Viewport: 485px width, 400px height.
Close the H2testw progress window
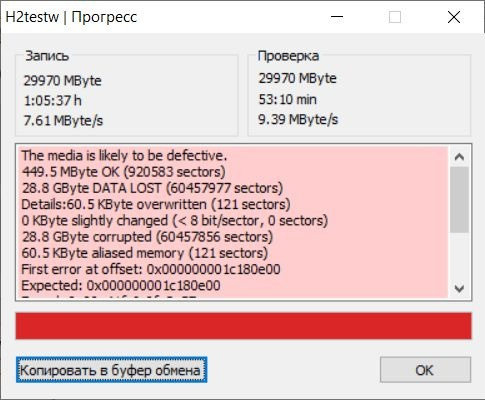pyautogui.click(x=454, y=17)
